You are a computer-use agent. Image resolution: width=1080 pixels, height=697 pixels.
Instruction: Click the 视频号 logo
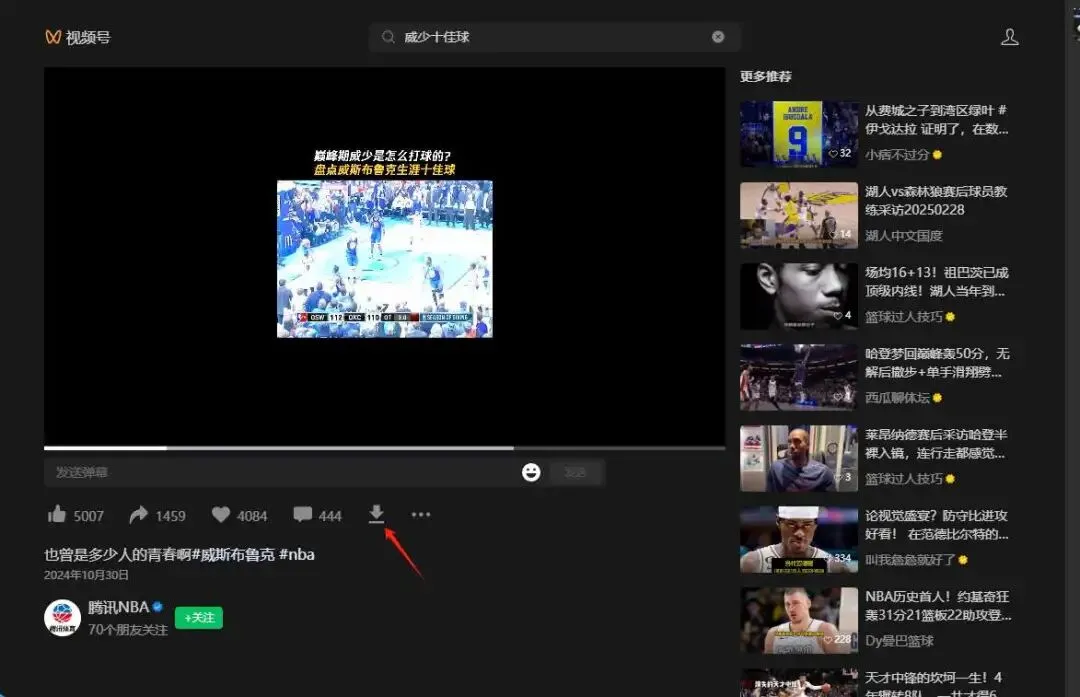tap(77, 37)
